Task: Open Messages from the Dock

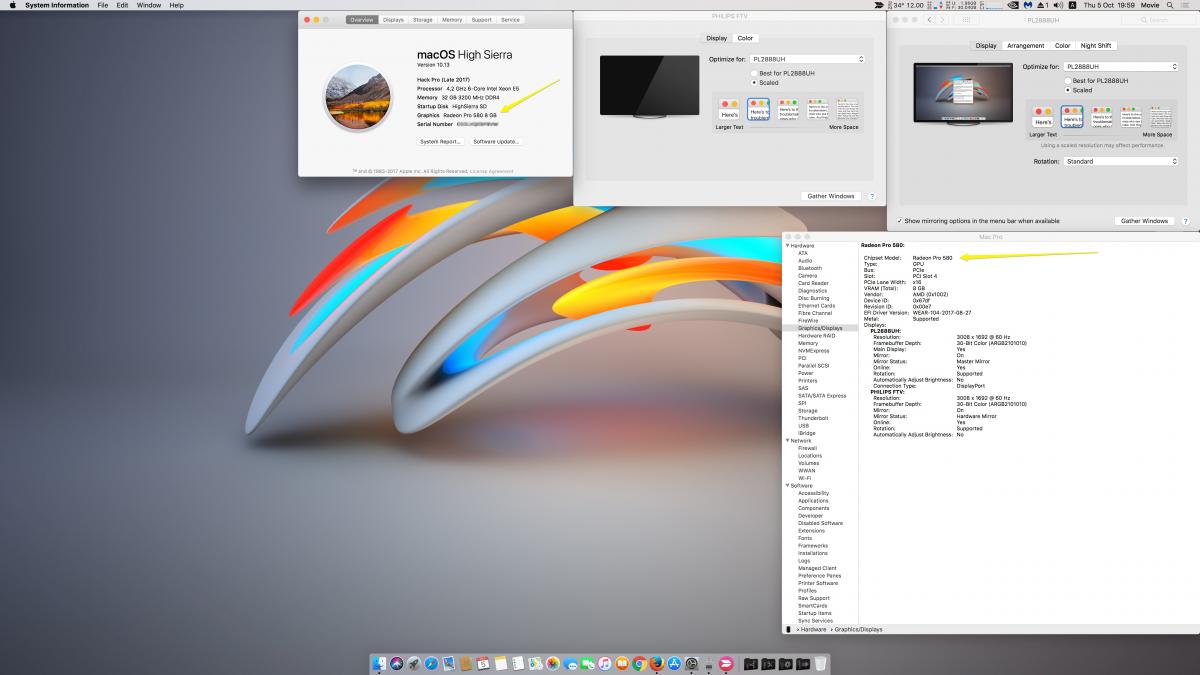Action: pyautogui.click(x=570, y=663)
